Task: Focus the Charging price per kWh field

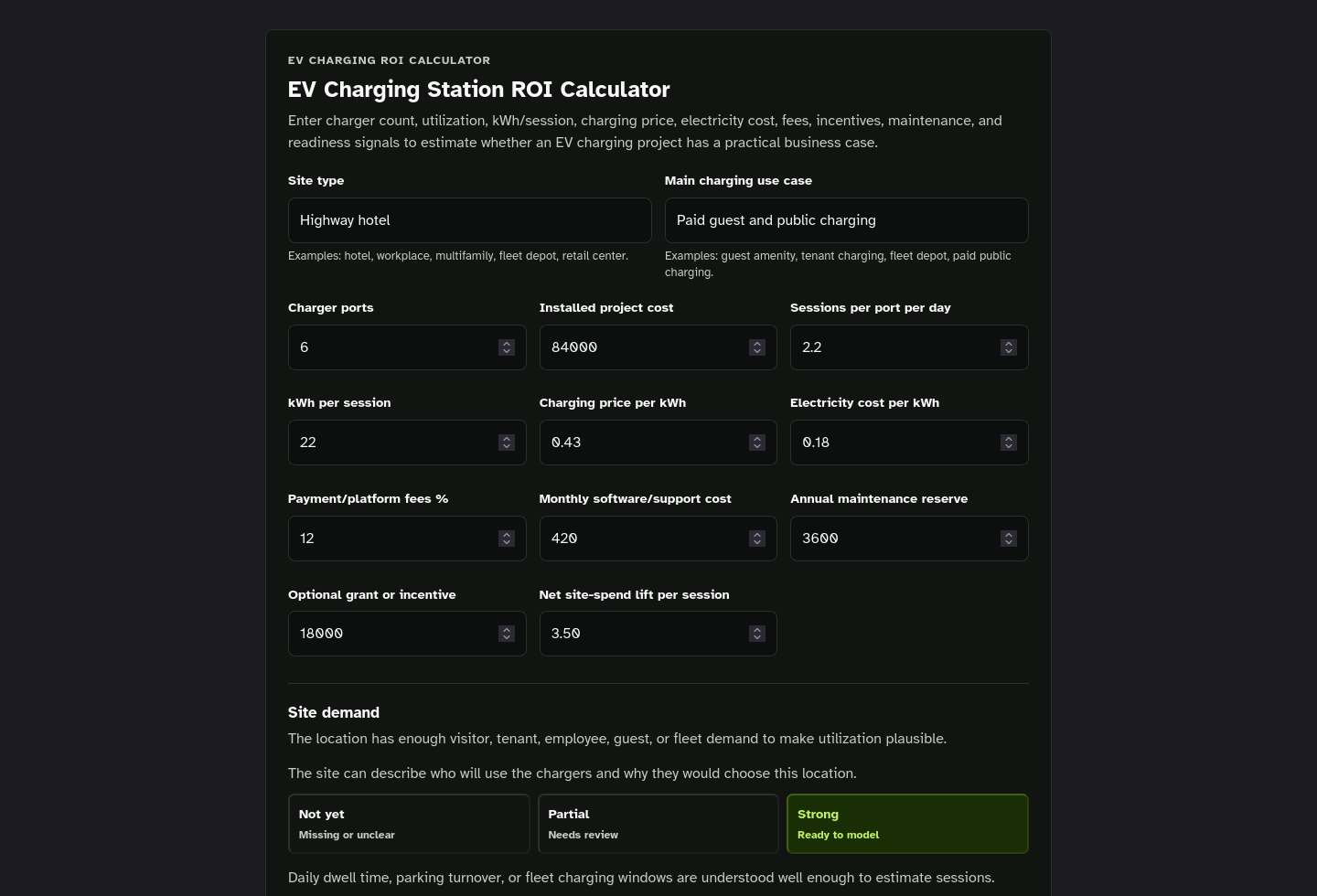Action: point(658,443)
